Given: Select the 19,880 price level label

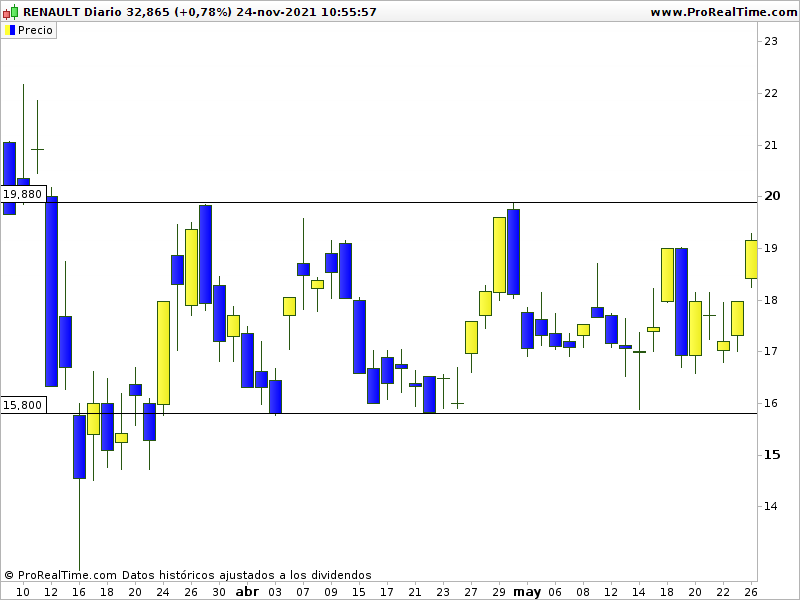Looking at the screenshot, I should 23,194.
